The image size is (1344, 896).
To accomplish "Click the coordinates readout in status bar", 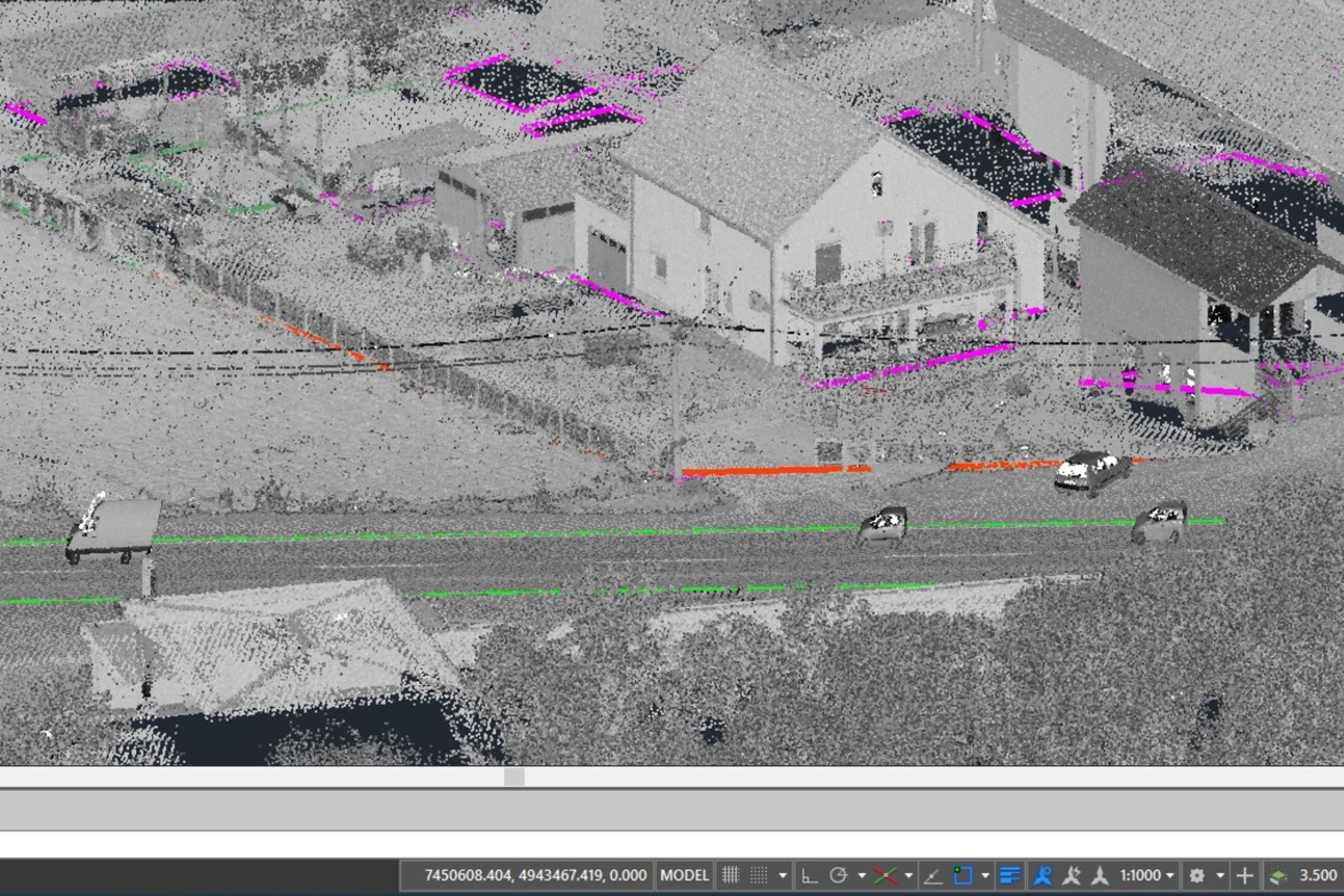I will click(x=535, y=875).
